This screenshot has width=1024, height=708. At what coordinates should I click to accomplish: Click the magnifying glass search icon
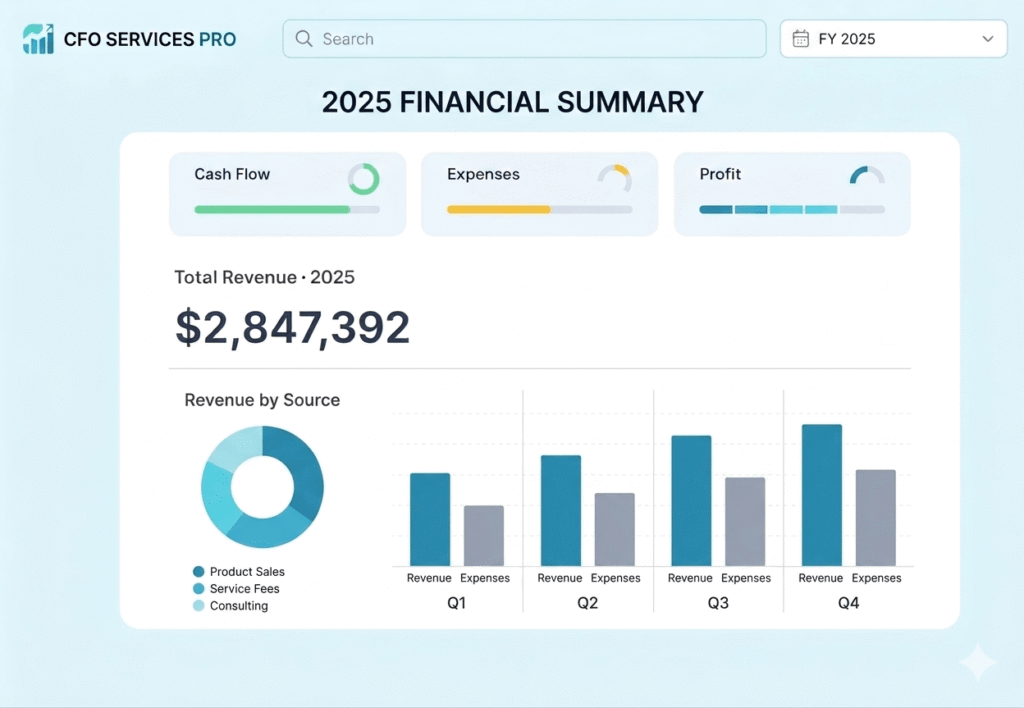coord(304,39)
